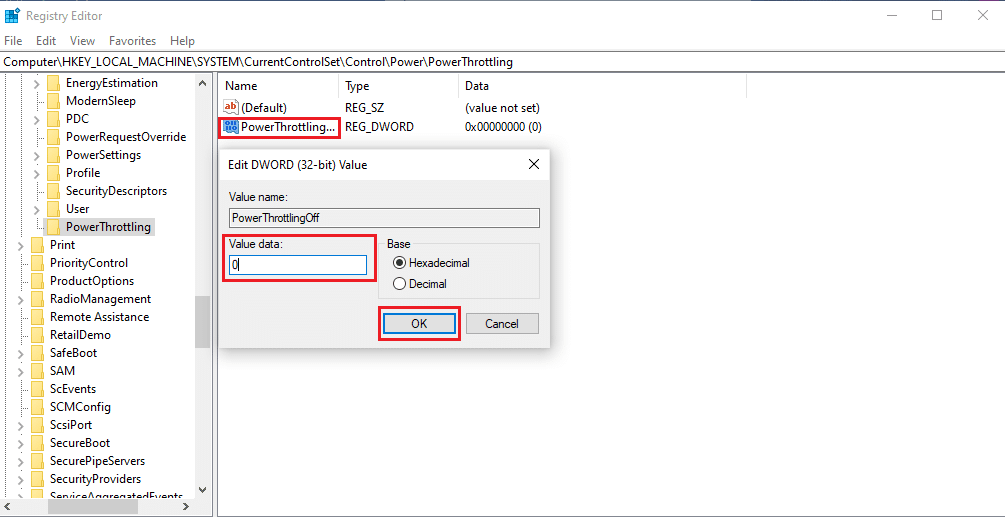Select the Print folder icon
Viewport: 1005px width, 517px height.
[x=38, y=245]
